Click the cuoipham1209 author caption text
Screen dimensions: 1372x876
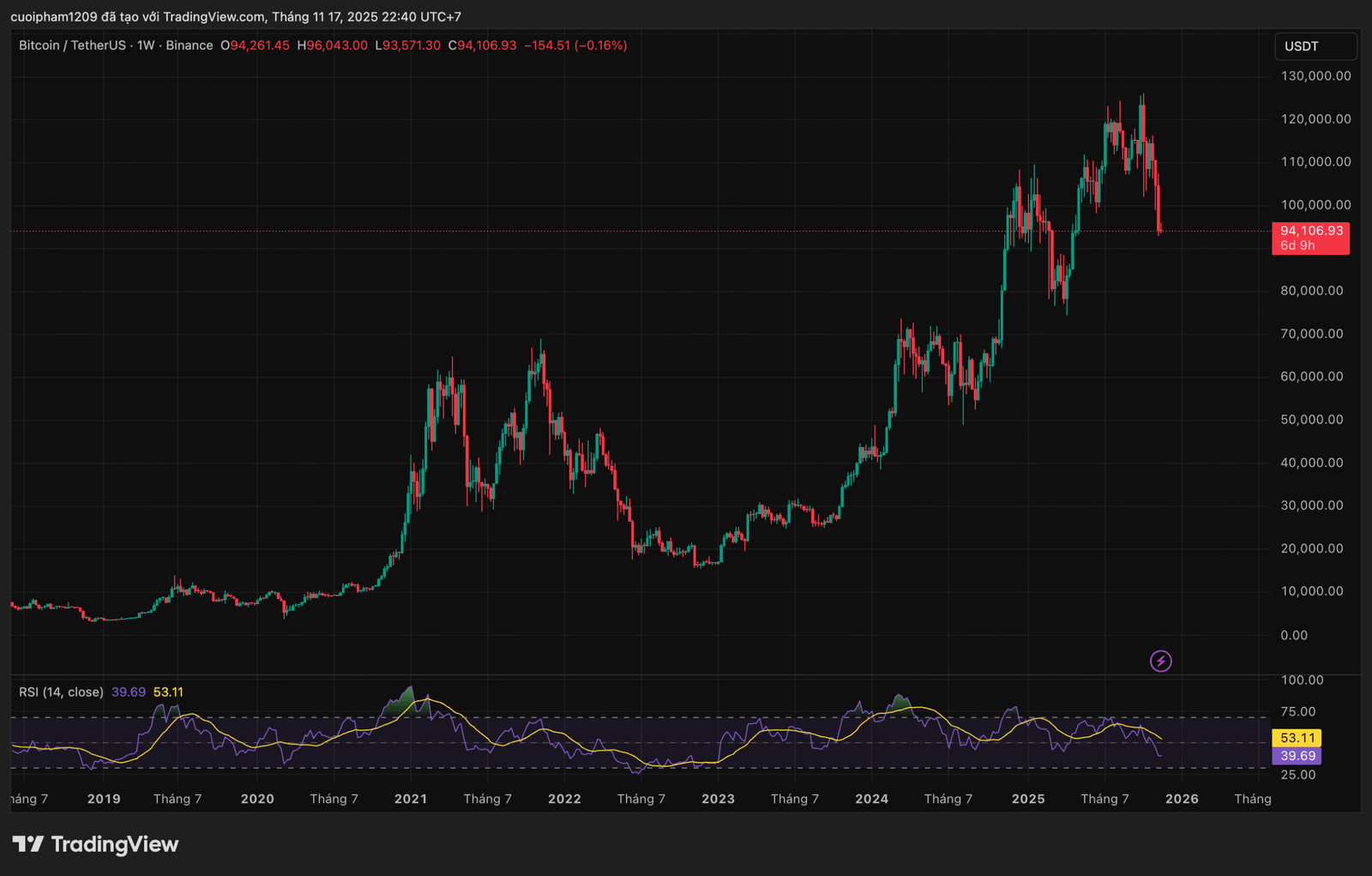pos(53,16)
